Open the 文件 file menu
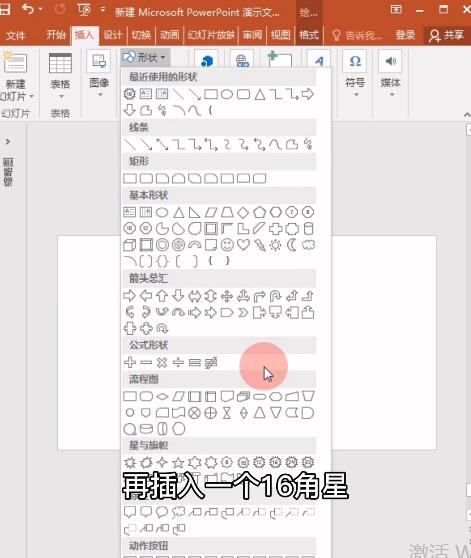 [x=15, y=35]
